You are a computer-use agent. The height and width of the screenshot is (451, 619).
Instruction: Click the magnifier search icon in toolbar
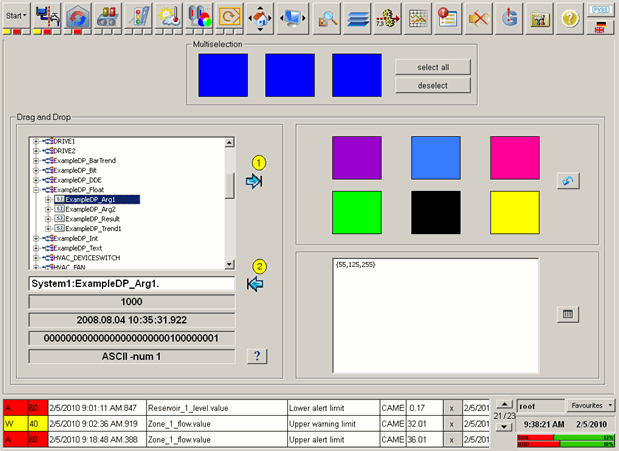pyautogui.click(x=327, y=17)
